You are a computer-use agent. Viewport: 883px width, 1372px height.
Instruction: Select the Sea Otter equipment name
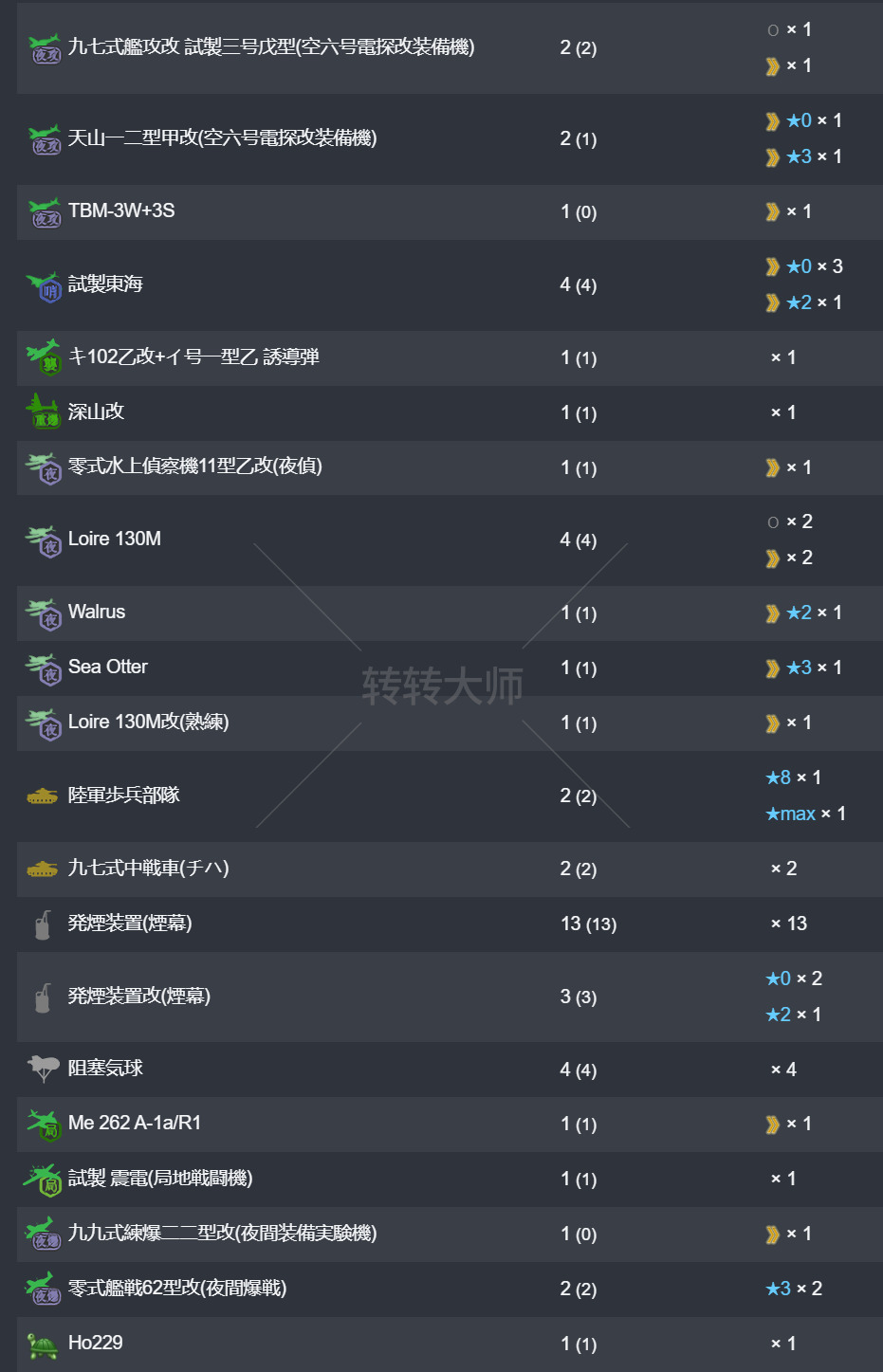tap(108, 667)
